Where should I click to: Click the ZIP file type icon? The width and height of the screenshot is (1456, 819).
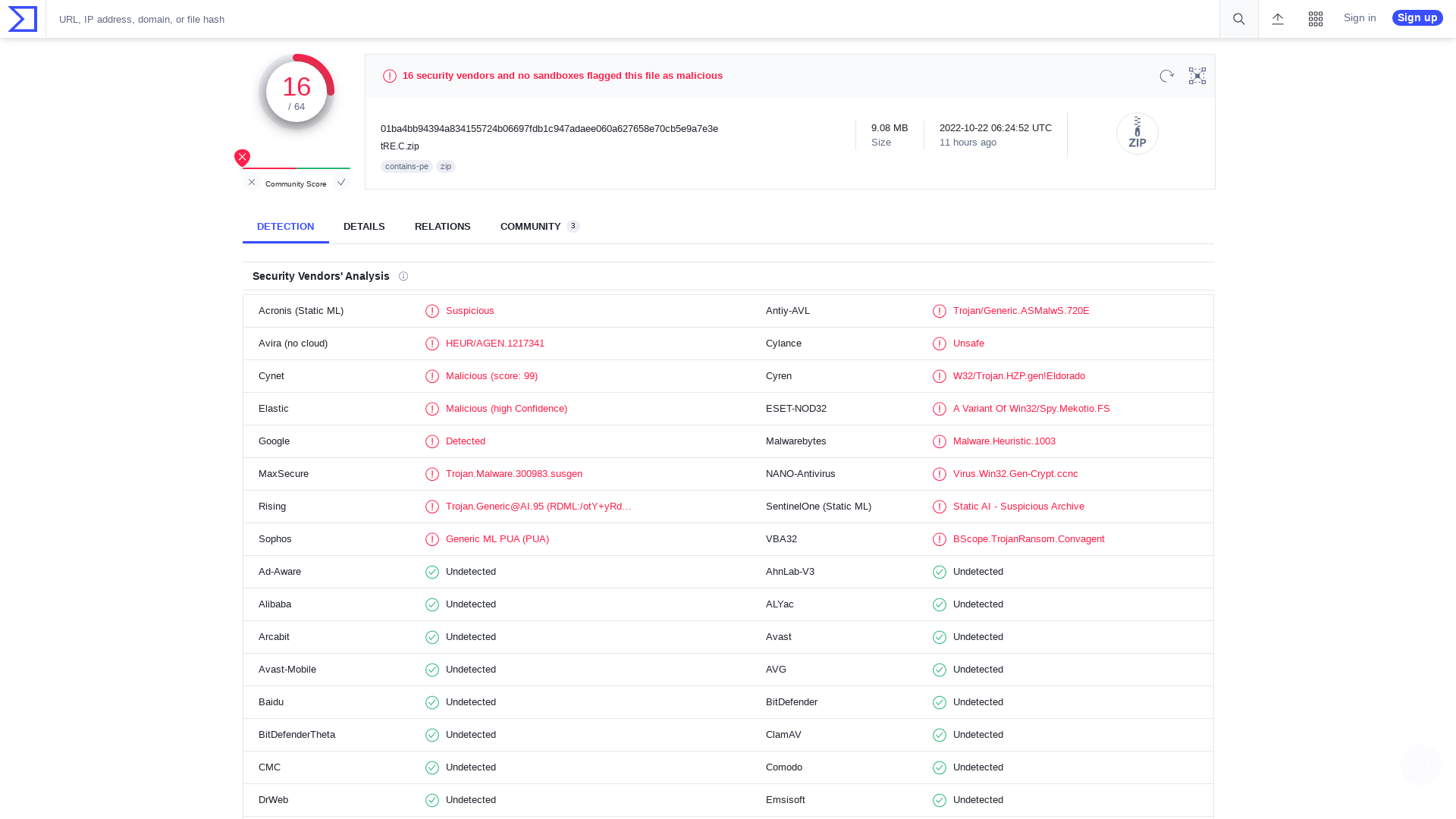pyautogui.click(x=1137, y=133)
